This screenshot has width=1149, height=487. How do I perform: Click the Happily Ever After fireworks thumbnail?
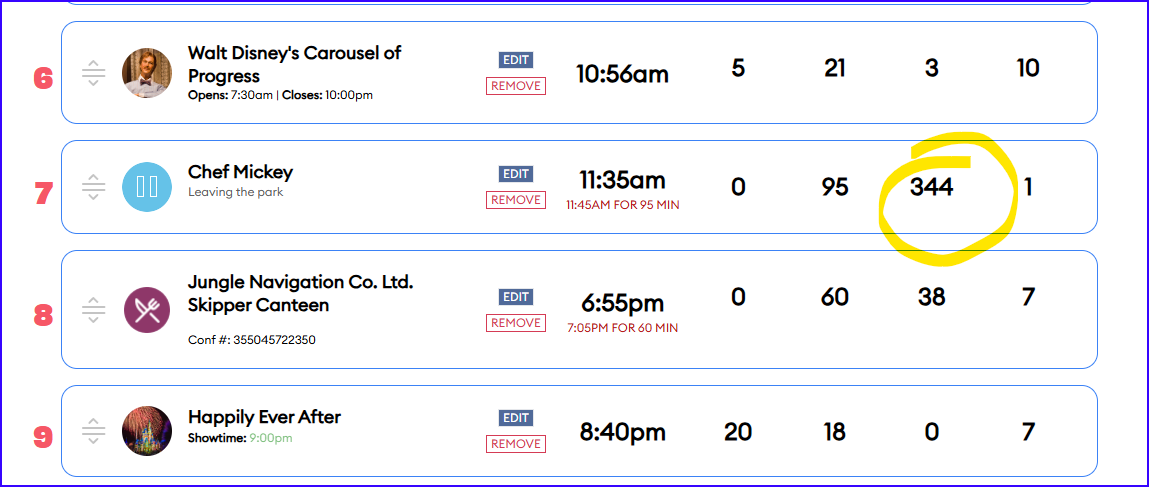(147, 431)
